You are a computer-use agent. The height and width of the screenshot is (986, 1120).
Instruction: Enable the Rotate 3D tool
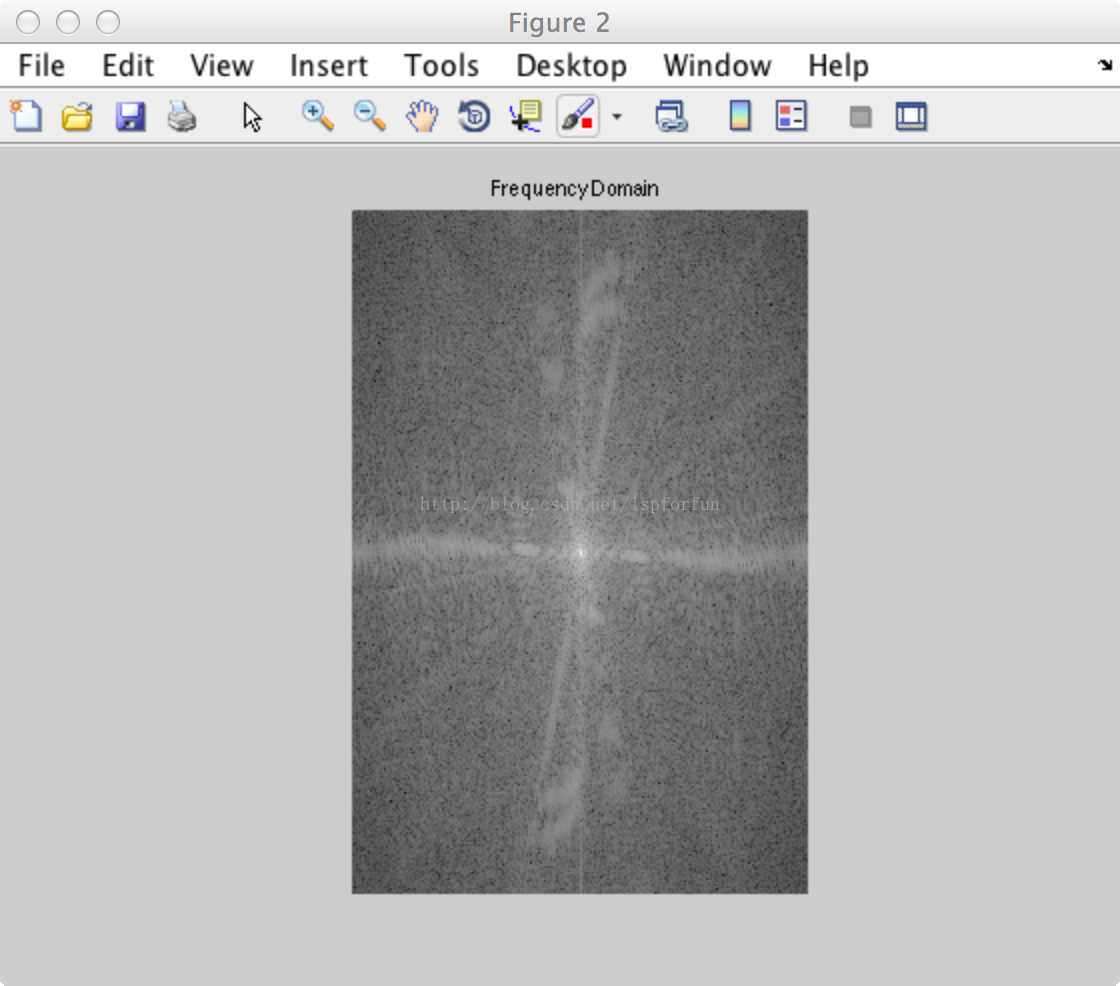tap(474, 116)
